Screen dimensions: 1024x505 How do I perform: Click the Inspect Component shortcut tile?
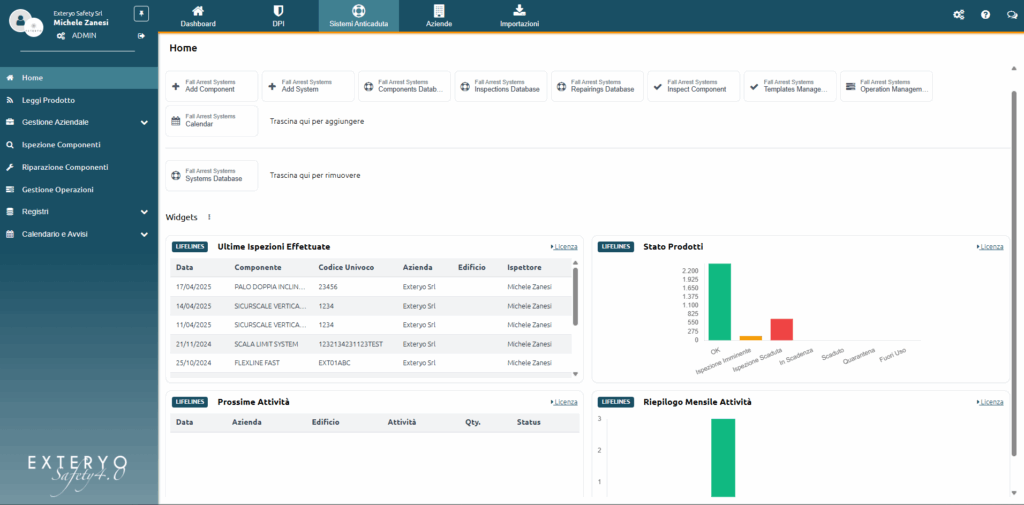(694, 86)
